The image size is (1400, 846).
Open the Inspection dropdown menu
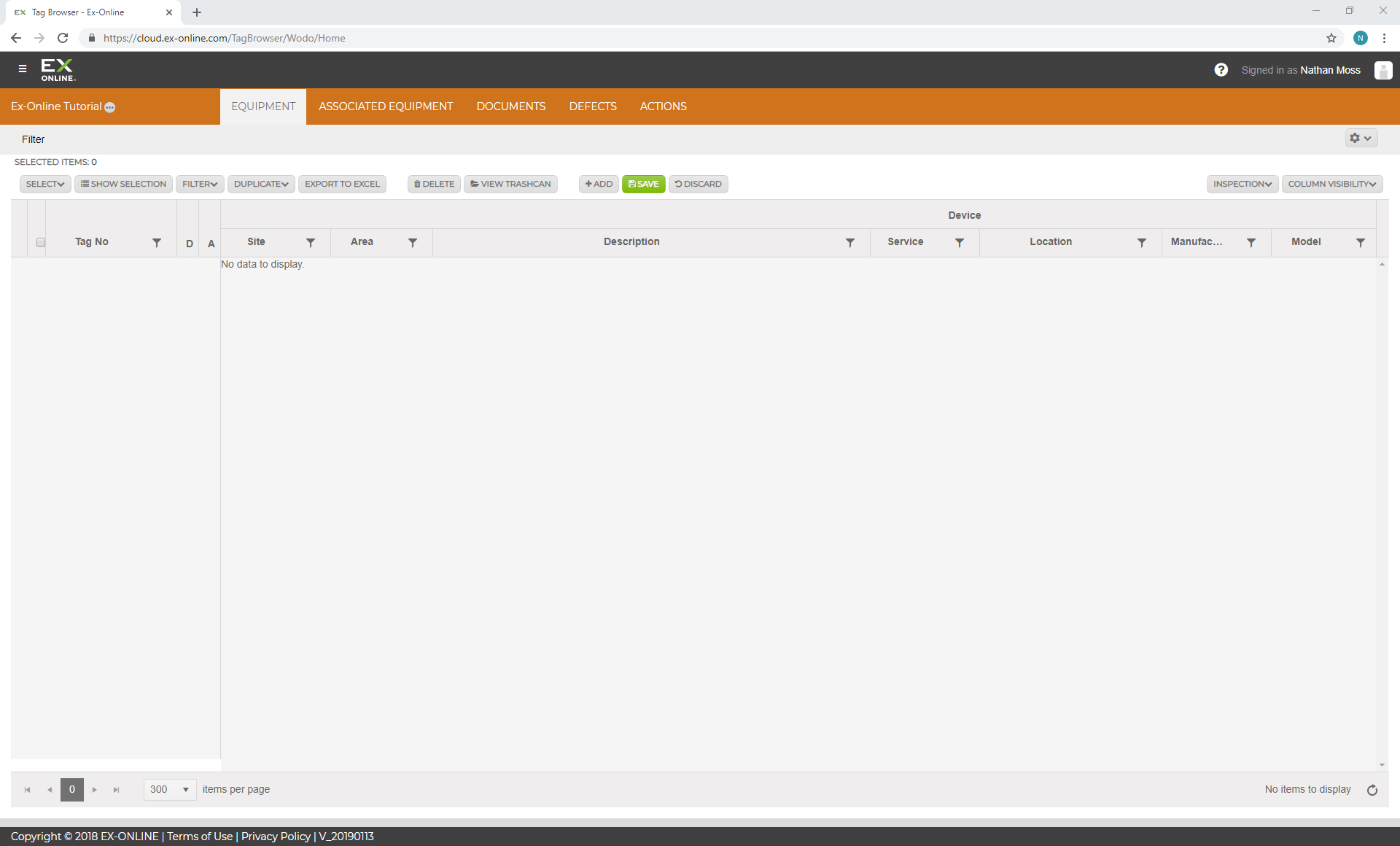pyautogui.click(x=1242, y=184)
